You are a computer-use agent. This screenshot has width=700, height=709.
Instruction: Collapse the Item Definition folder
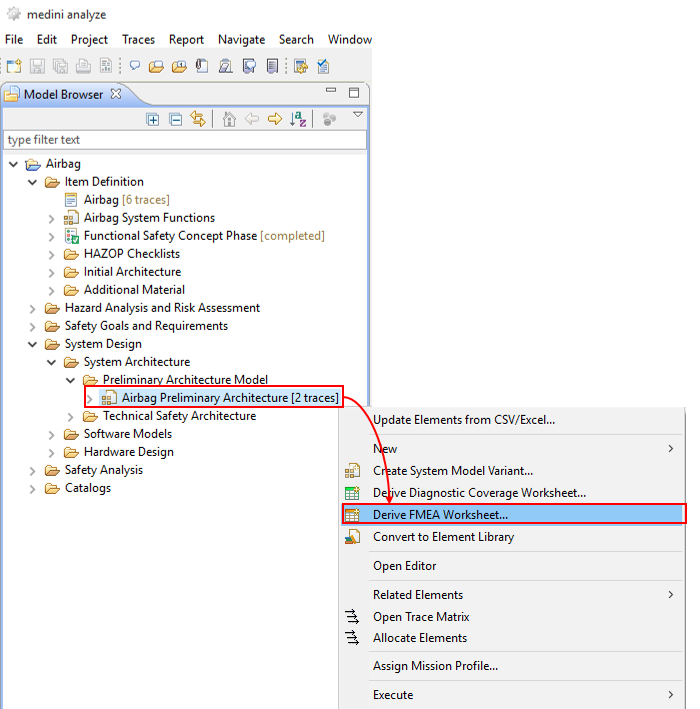pyautogui.click(x=33, y=182)
